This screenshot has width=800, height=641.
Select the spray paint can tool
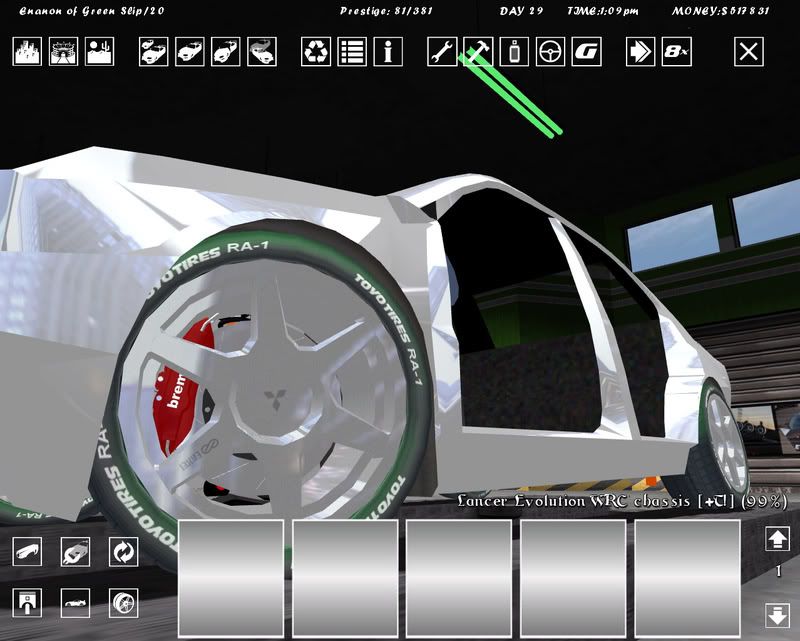point(514,52)
